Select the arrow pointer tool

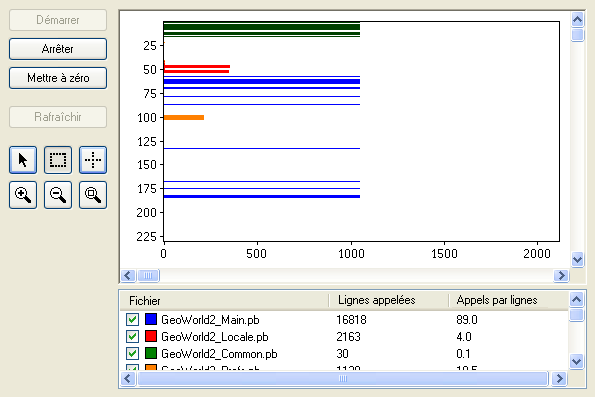(x=23, y=160)
